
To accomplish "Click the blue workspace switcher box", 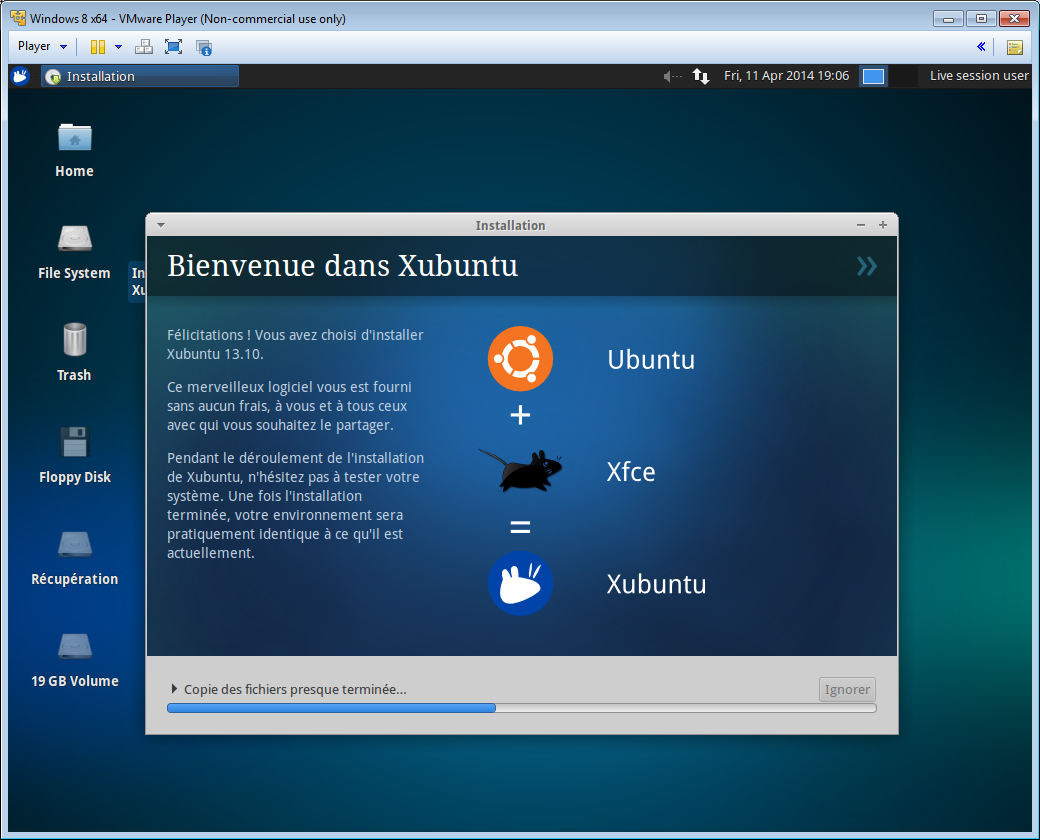I will coord(873,76).
